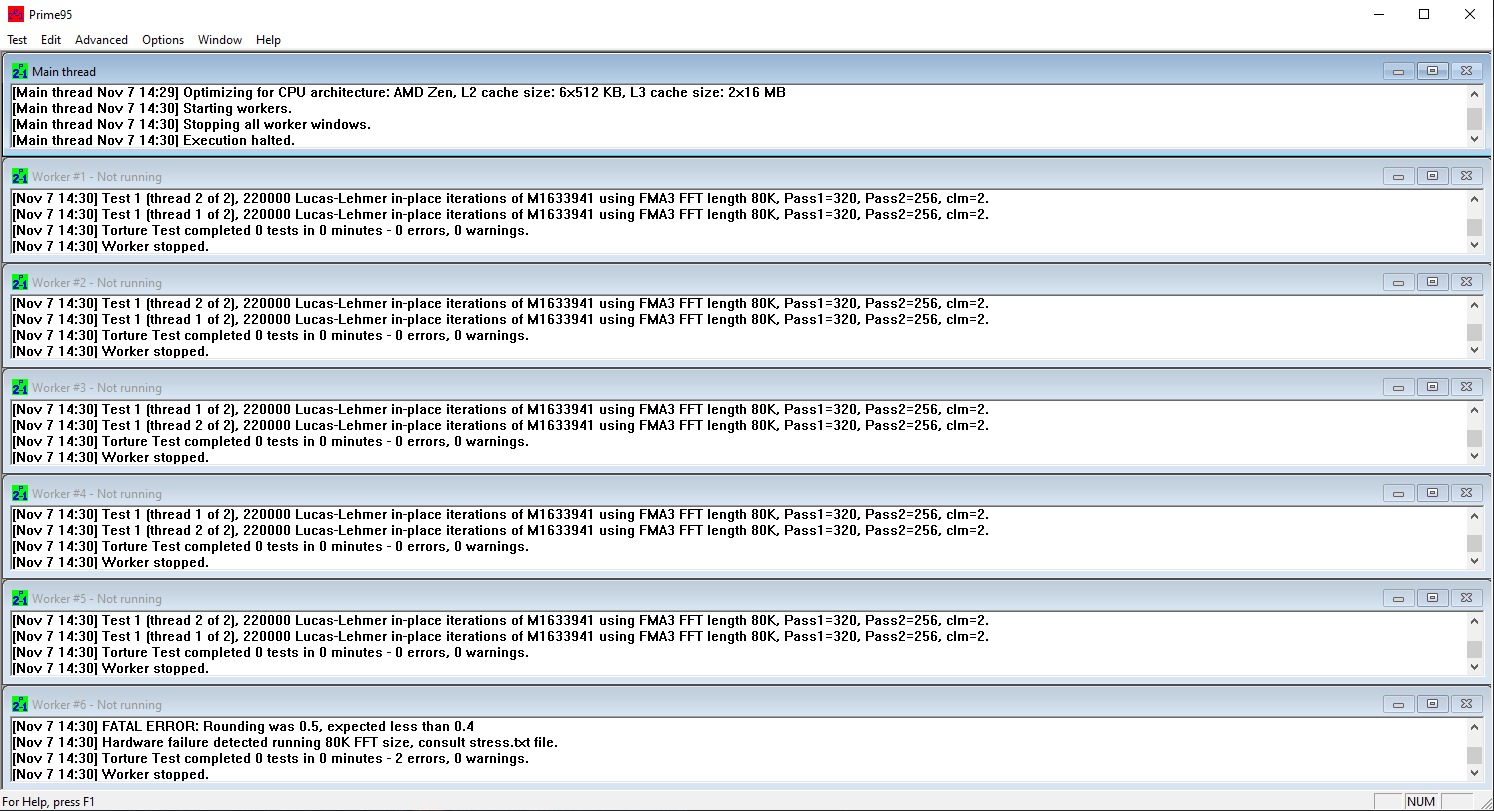Maximize the Main thread child window
The width and height of the screenshot is (1494, 811).
click(1432, 71)
